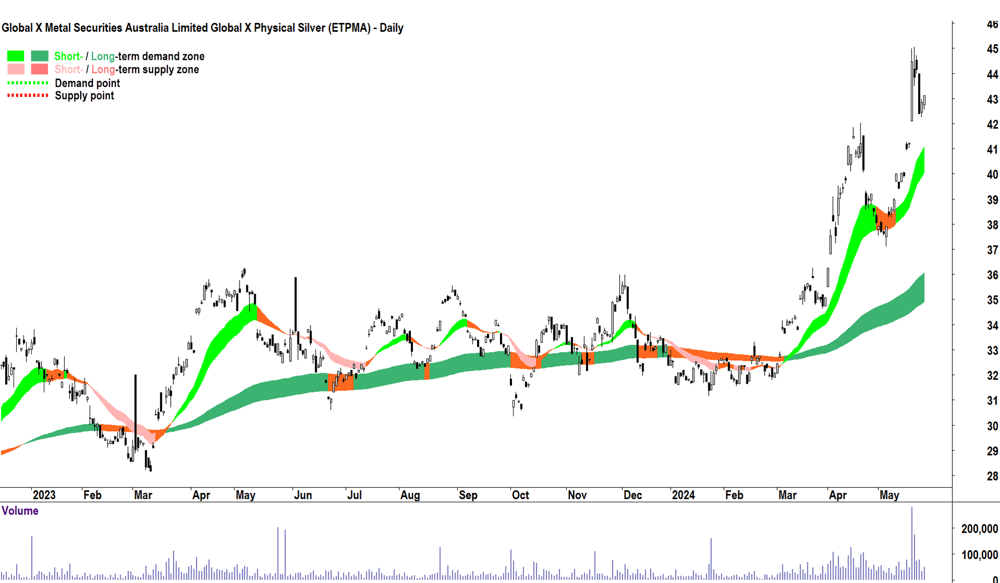Image resolution: width=1000 pixels, height=583 pixels.
Task: Click the 'Mar' label of year 2024
Action: 788,495
